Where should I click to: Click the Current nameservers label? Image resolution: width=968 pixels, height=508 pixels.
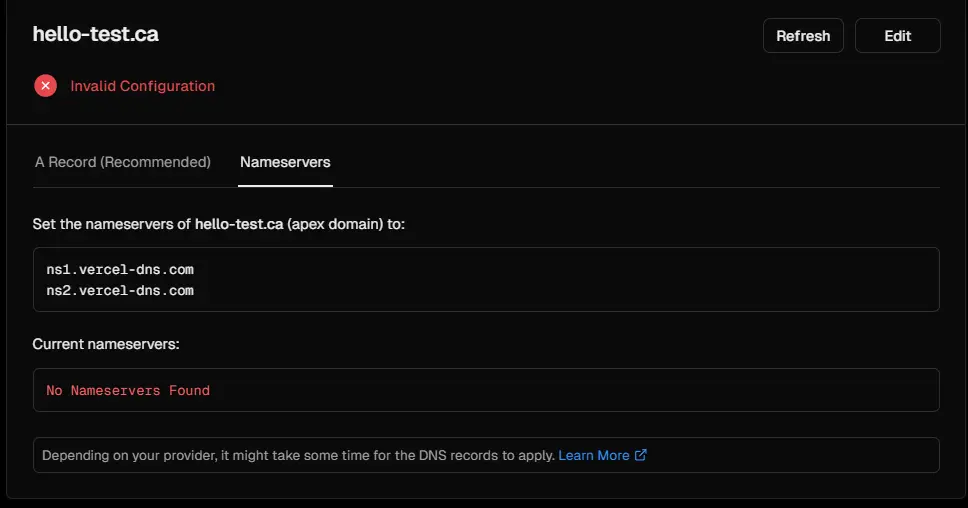point(106,344)
